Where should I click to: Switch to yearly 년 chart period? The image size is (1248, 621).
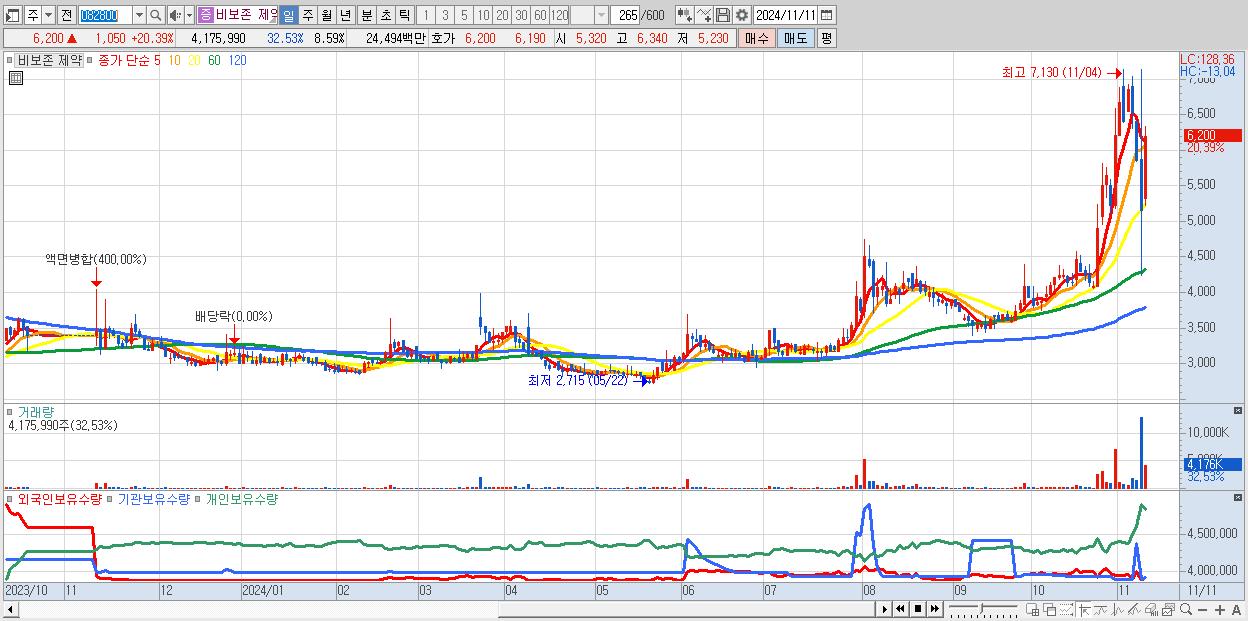[345, 16]
